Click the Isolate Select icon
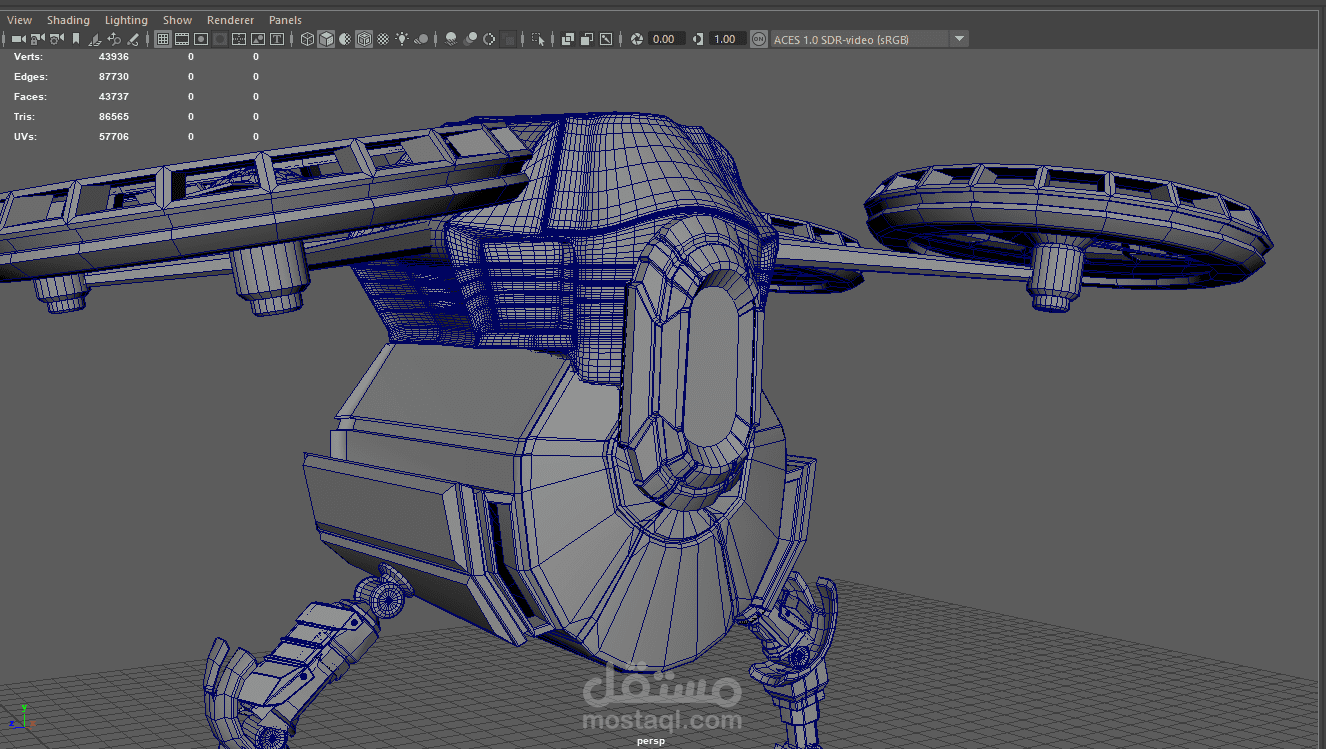The height and width of the screenshot is (749, 1326). (538, 39)
